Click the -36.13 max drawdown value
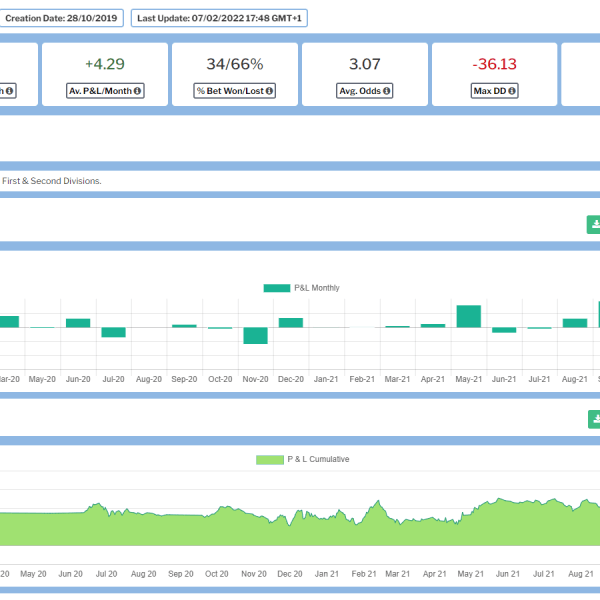600x600 pixels. (494, 64)
